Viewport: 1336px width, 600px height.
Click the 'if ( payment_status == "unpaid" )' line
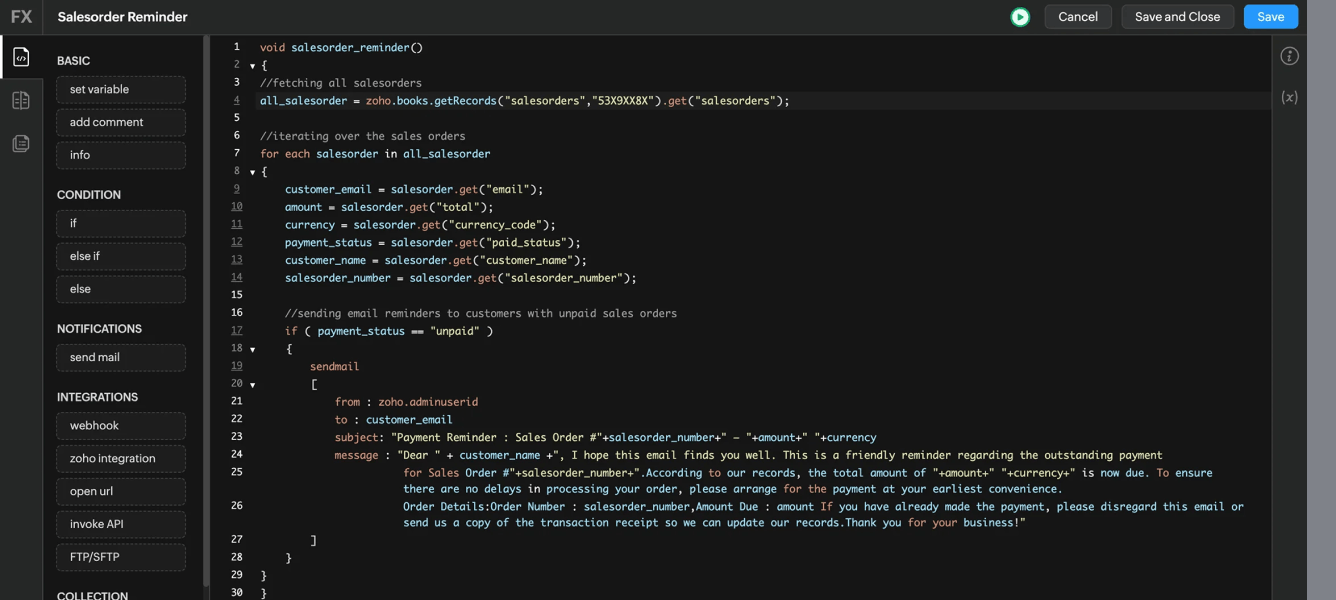[x=389, y=331]
